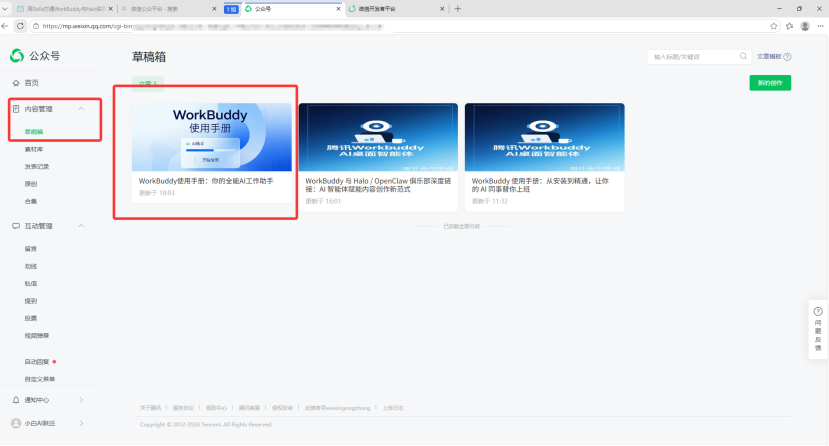Viewport: 829px width, 446px height.
Task: Go to 首页 via the home icon
Action: 16,83
